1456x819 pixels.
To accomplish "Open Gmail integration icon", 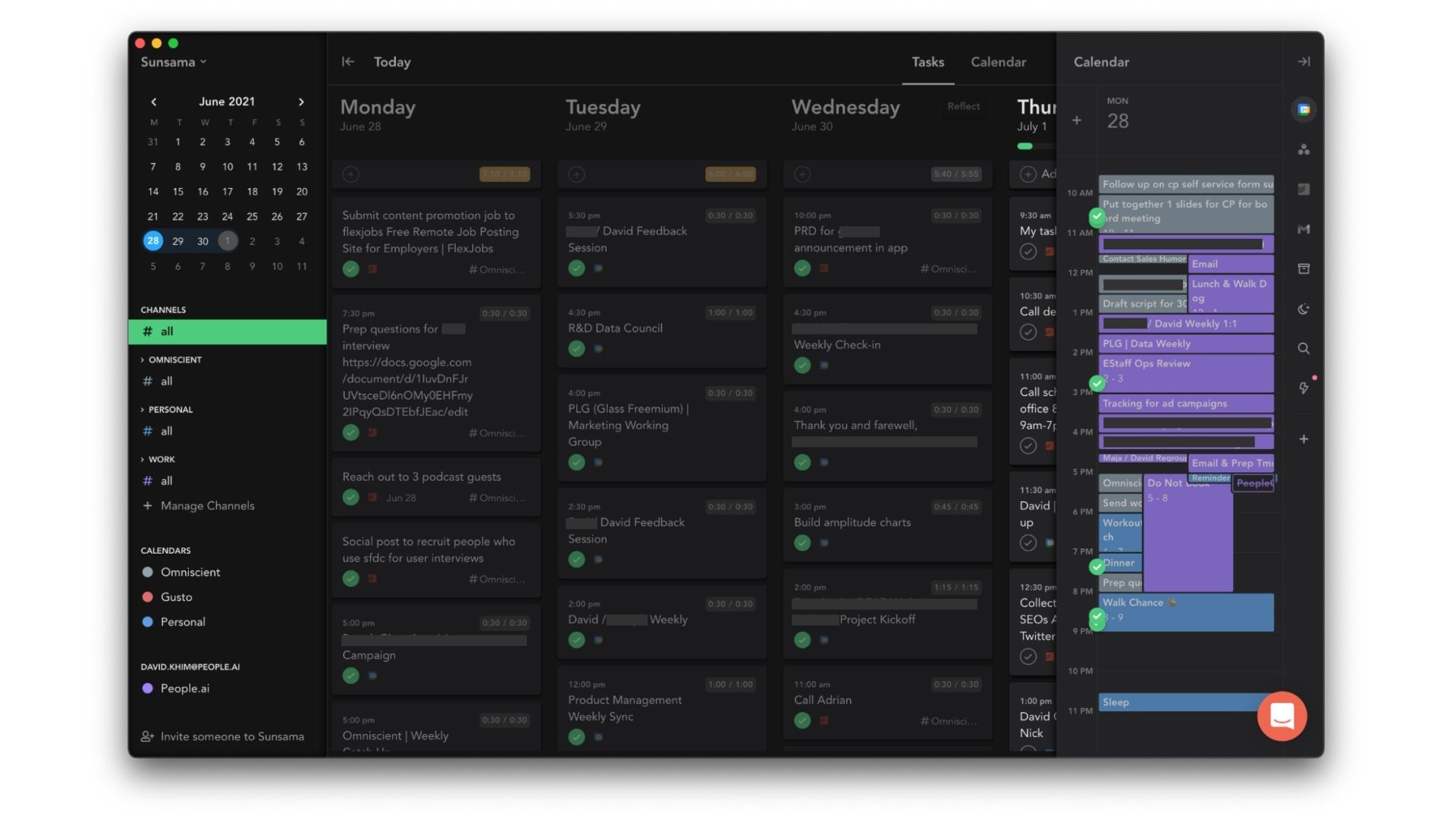I will [1304, 229].
